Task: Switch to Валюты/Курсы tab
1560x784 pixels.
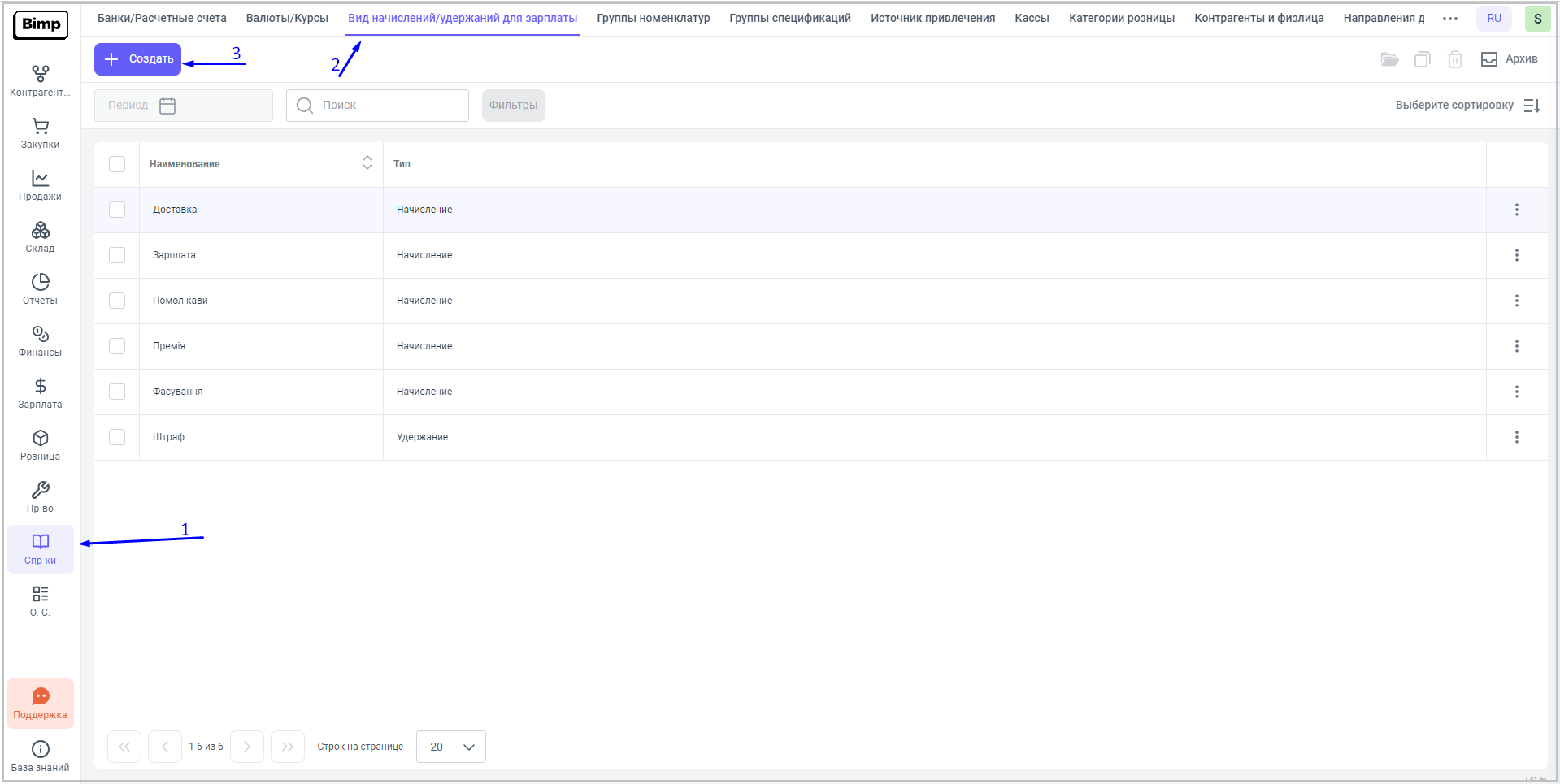Action: tap(287, 18)
